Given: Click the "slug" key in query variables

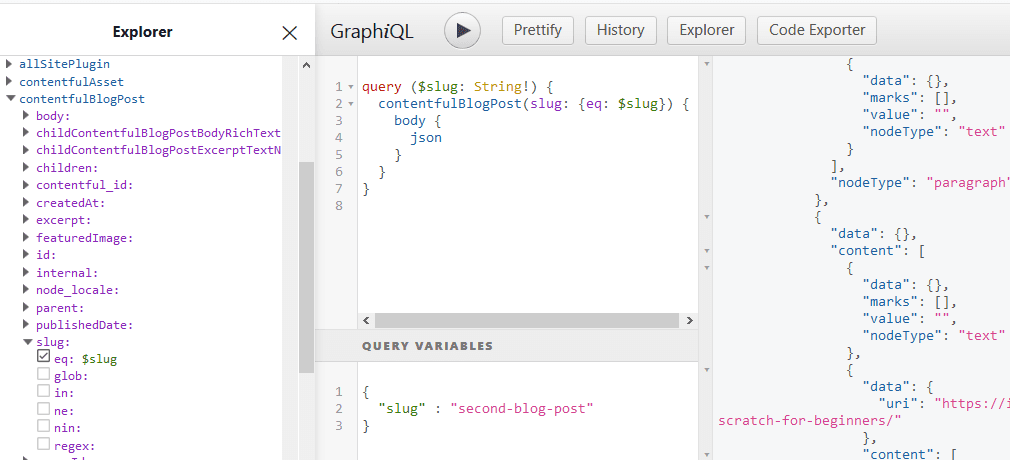Looking at the screenshot, I should click(x=401, y=408).
